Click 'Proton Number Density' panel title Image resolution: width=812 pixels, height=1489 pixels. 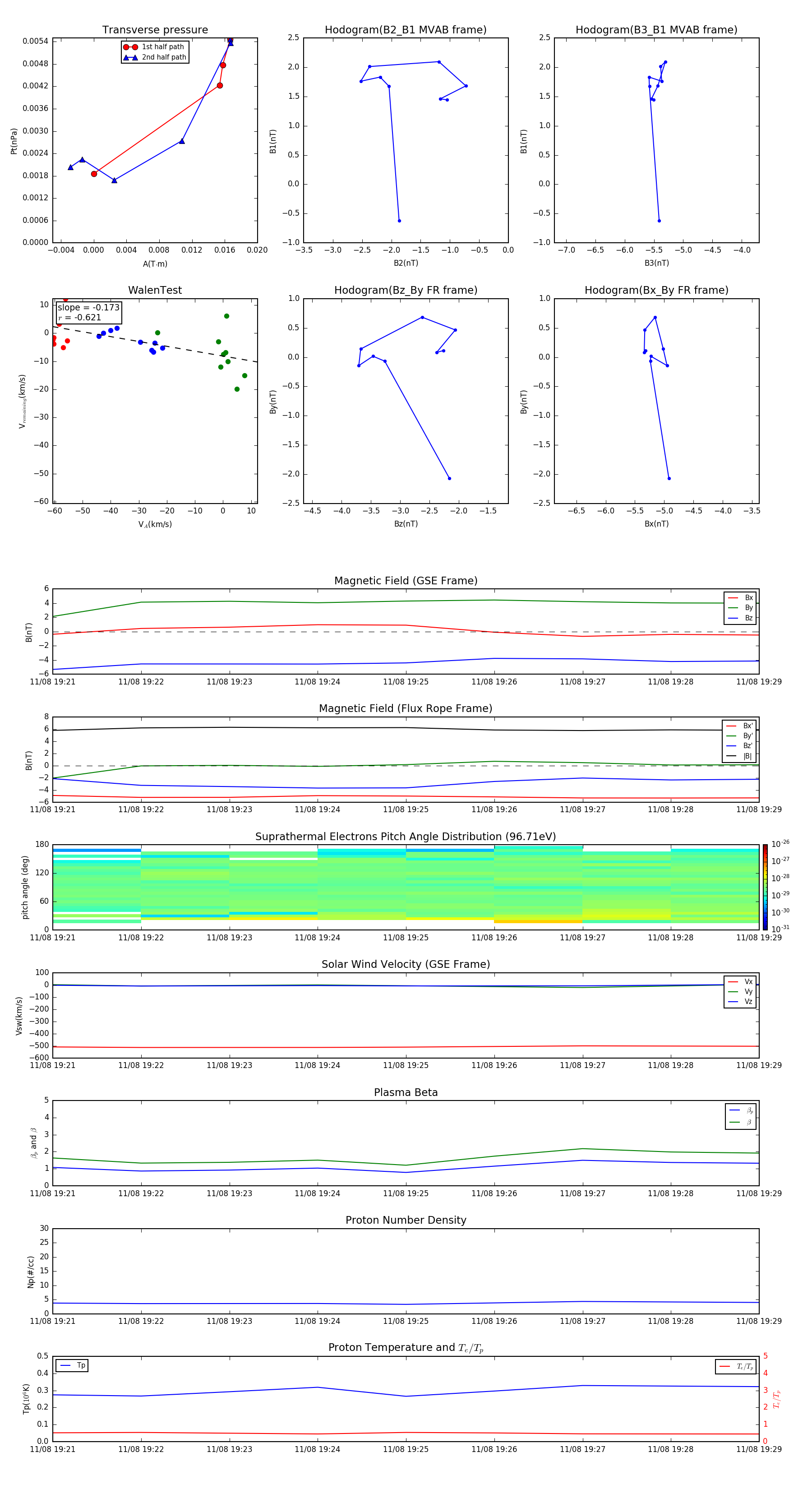click(x=406, y=1220)
